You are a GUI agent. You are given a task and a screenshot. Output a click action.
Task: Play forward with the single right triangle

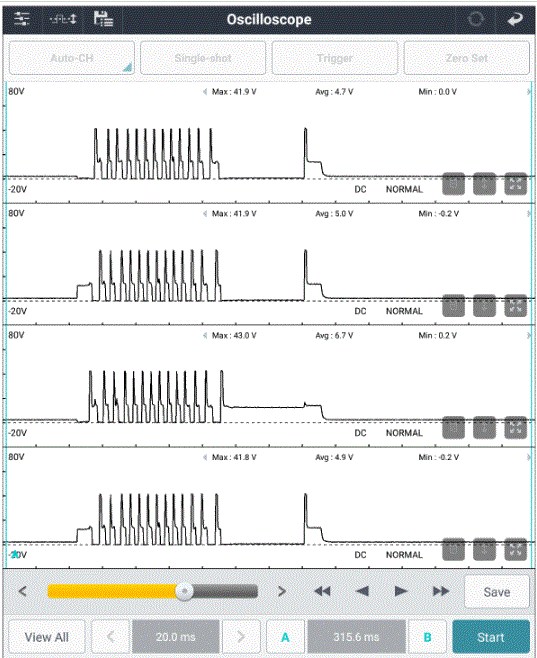[x=401, y=591]
